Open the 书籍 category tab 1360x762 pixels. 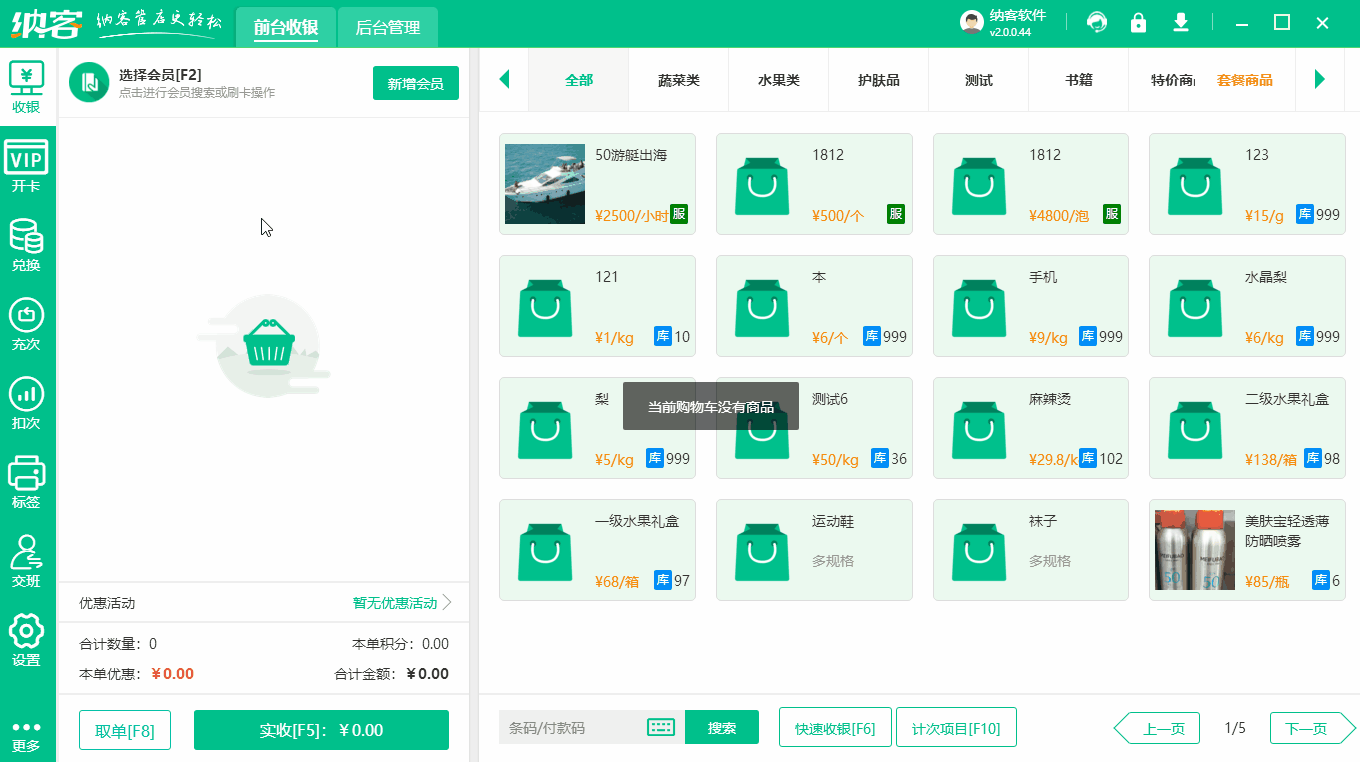pos(1078,80)
